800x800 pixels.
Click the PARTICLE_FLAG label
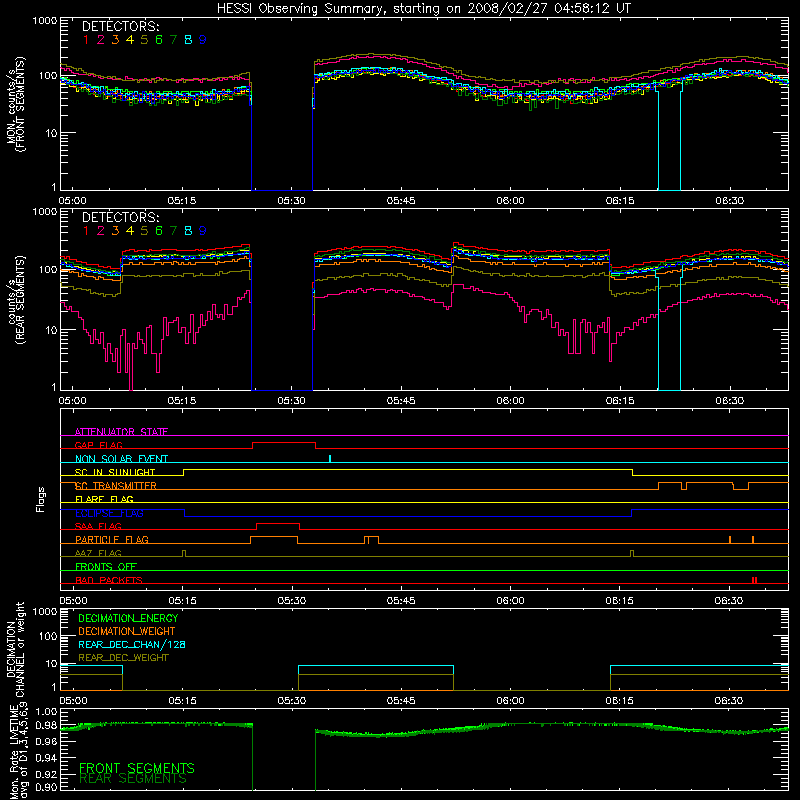tap(112, 539)
